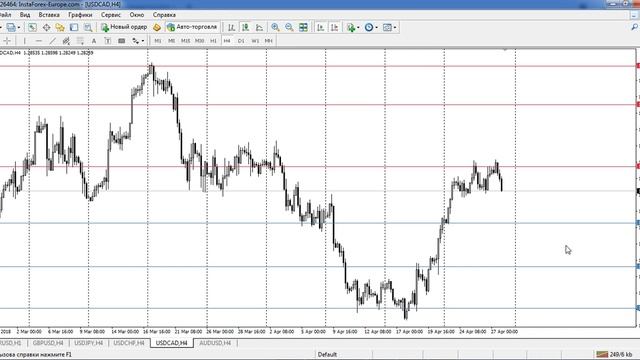Switch to the GBPUSD,H4 chart tab
This screenshot has height=360, width=640.
pos(48,343)
